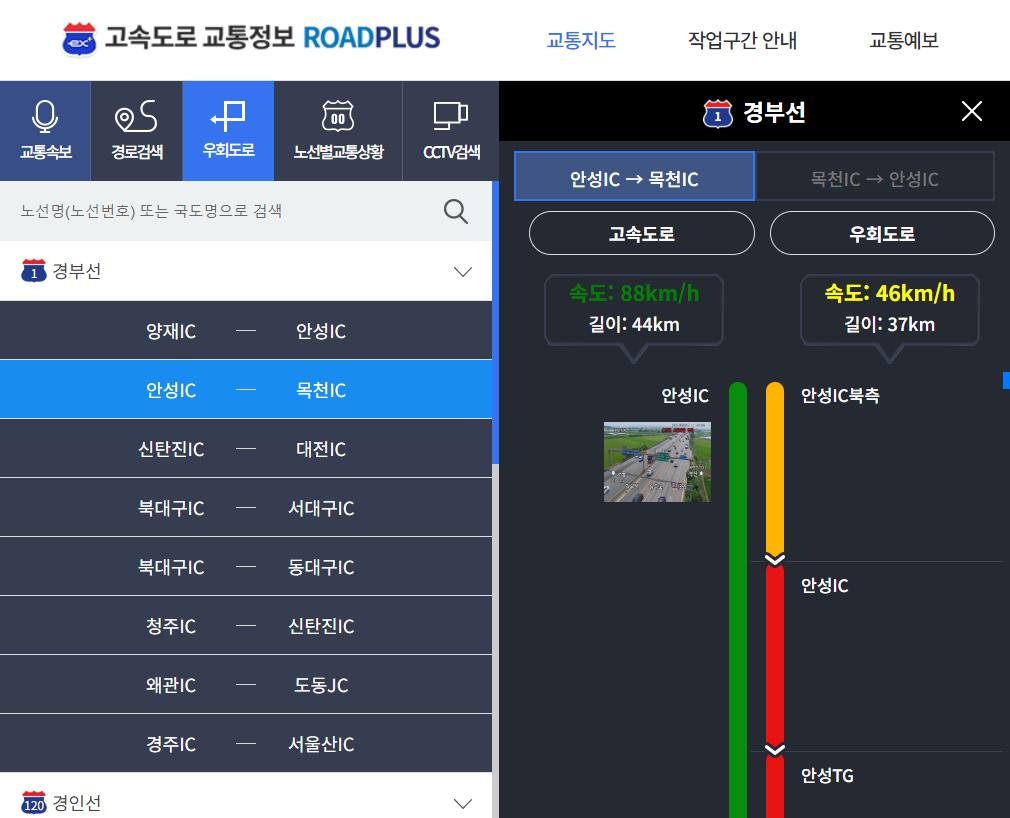The width and height of the screenshot is (1010, 818).
Task: Select the 안성IC — 목천IC segment
Action: pos(246,389)
